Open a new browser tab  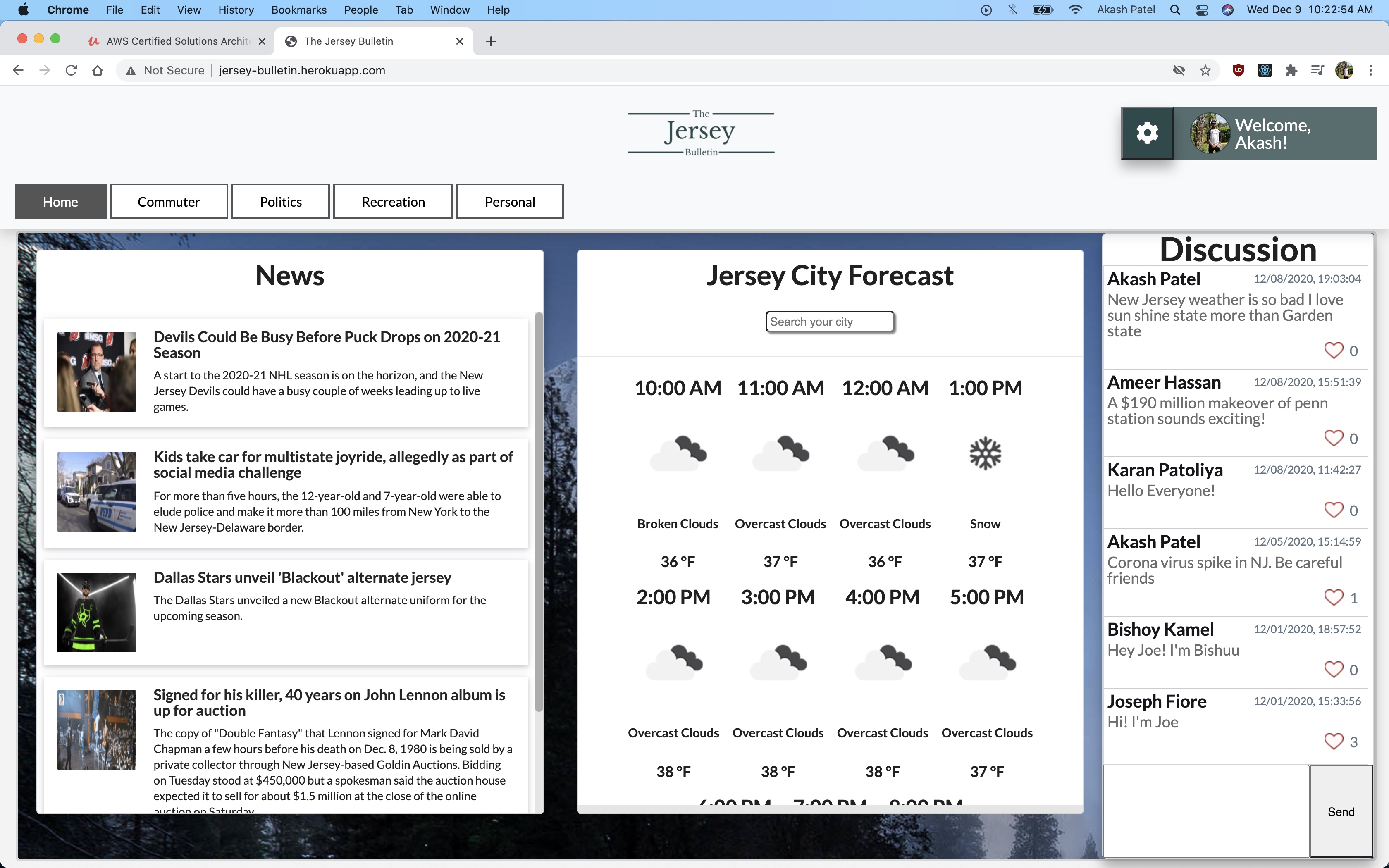[x=491, y=41]
